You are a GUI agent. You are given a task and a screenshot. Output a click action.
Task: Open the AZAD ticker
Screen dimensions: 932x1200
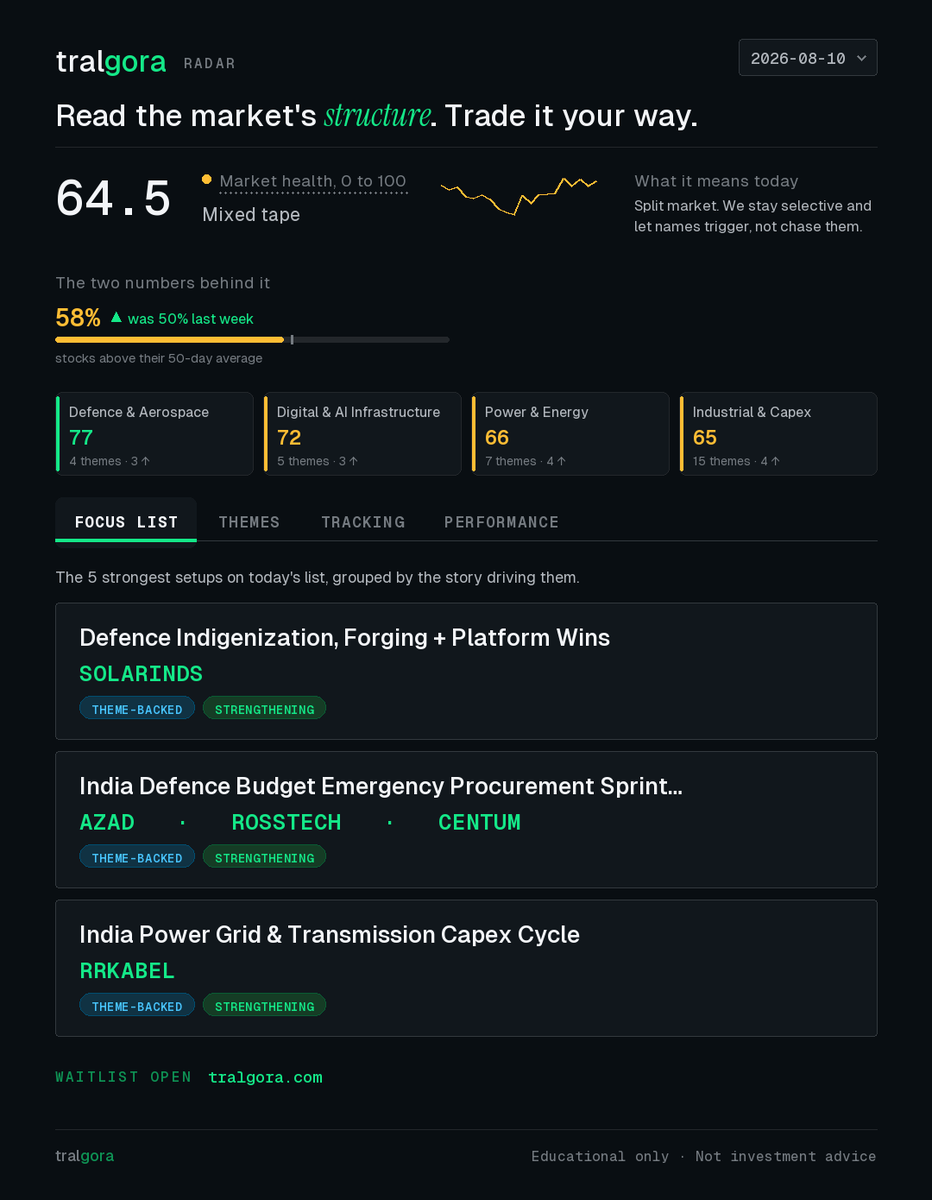point(107,822)
